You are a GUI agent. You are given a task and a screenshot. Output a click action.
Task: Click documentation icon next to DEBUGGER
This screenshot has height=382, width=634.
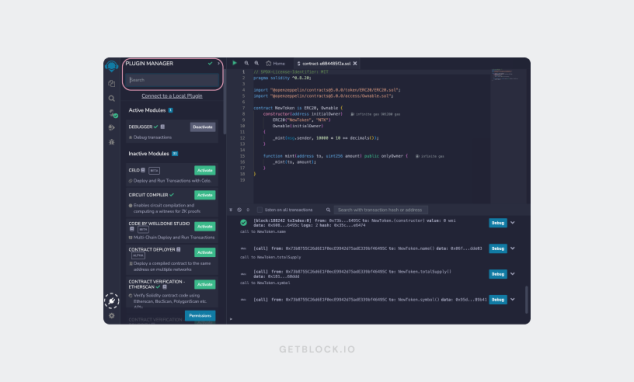[163, 127]
